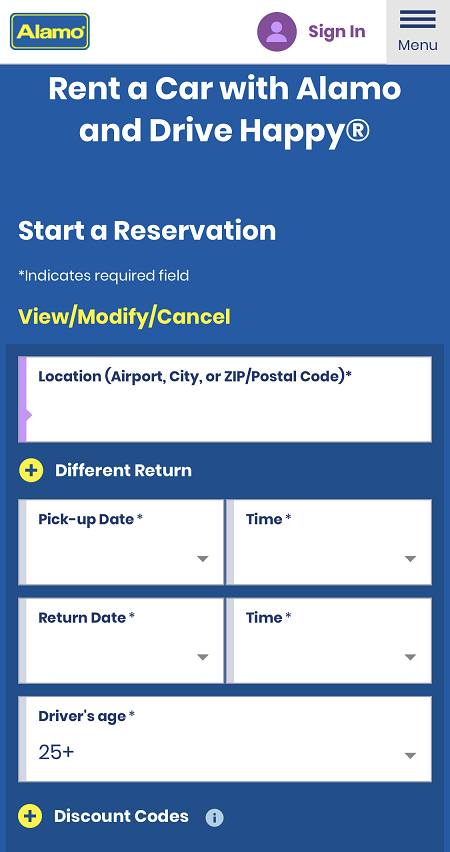Click the Driver's age dropdown arrow
This screenshot has height=852, width=450.
[410, 756]
